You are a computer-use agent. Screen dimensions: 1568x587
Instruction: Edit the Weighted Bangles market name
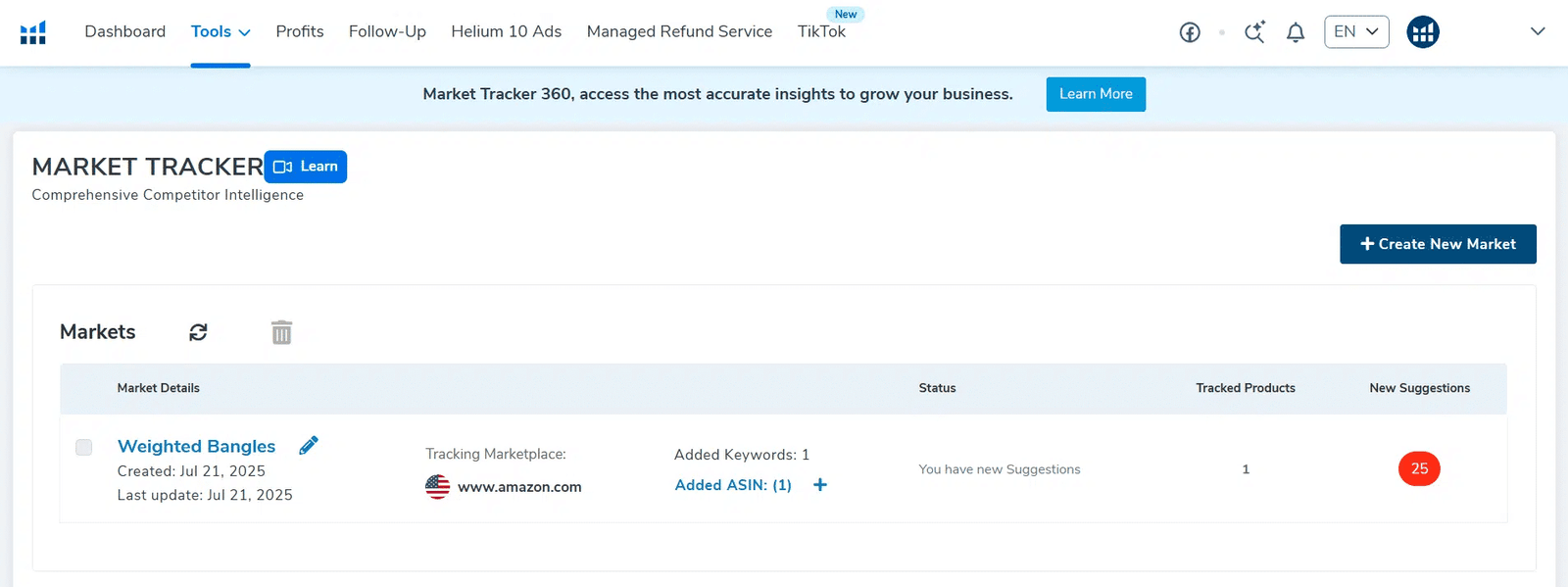pos(309,446)
